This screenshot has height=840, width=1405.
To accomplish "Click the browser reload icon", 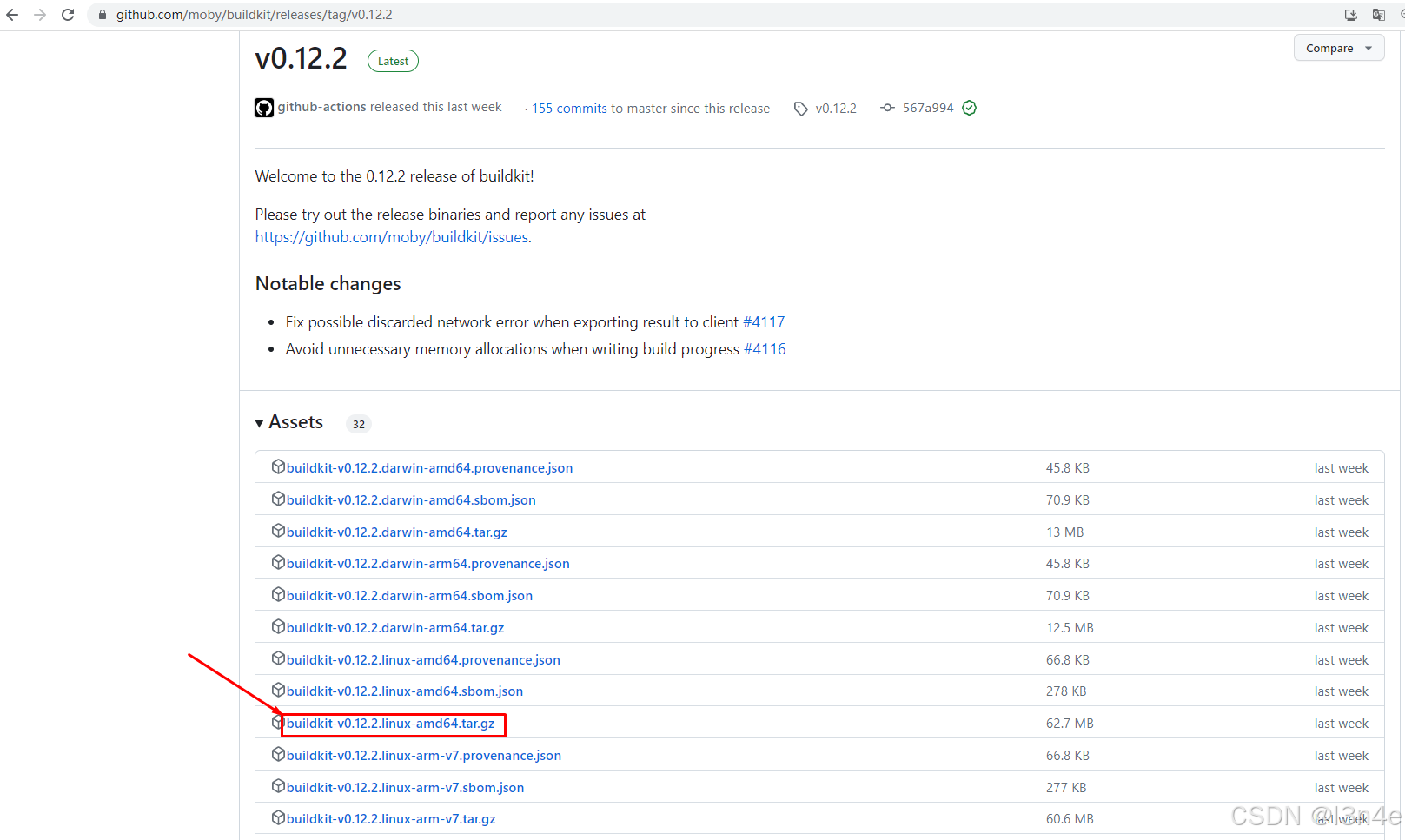I will click(x=67, y=14).
